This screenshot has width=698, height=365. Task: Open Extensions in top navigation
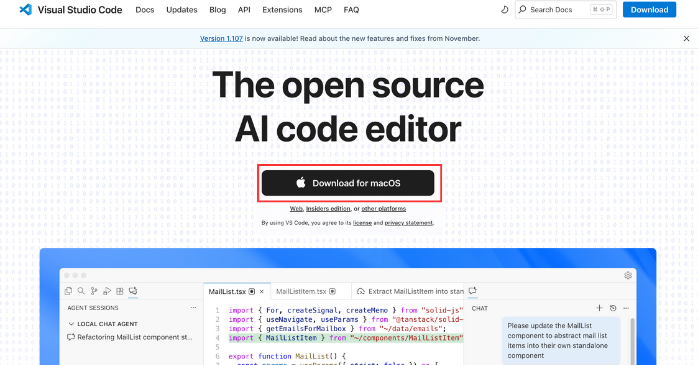pyautogui.click(x=282, y=10)
